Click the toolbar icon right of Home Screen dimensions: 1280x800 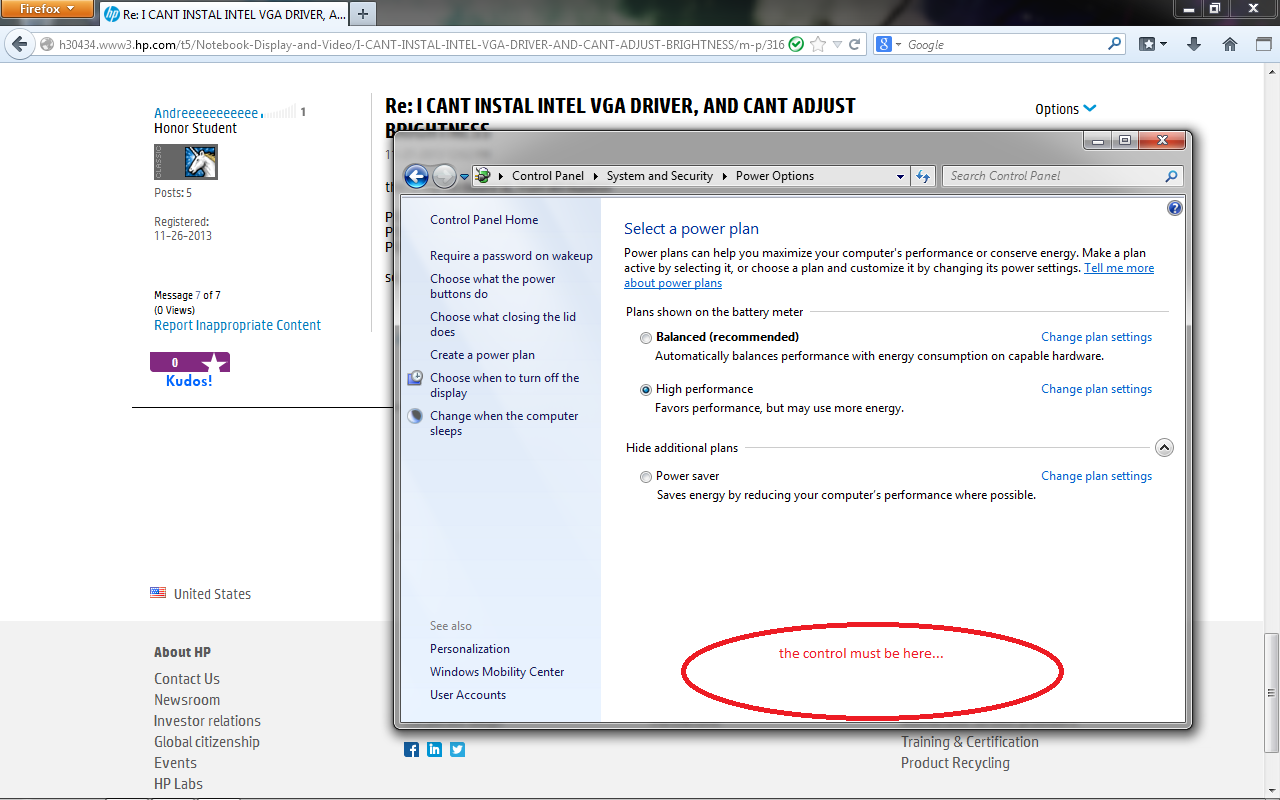[x=1262, y=44]
